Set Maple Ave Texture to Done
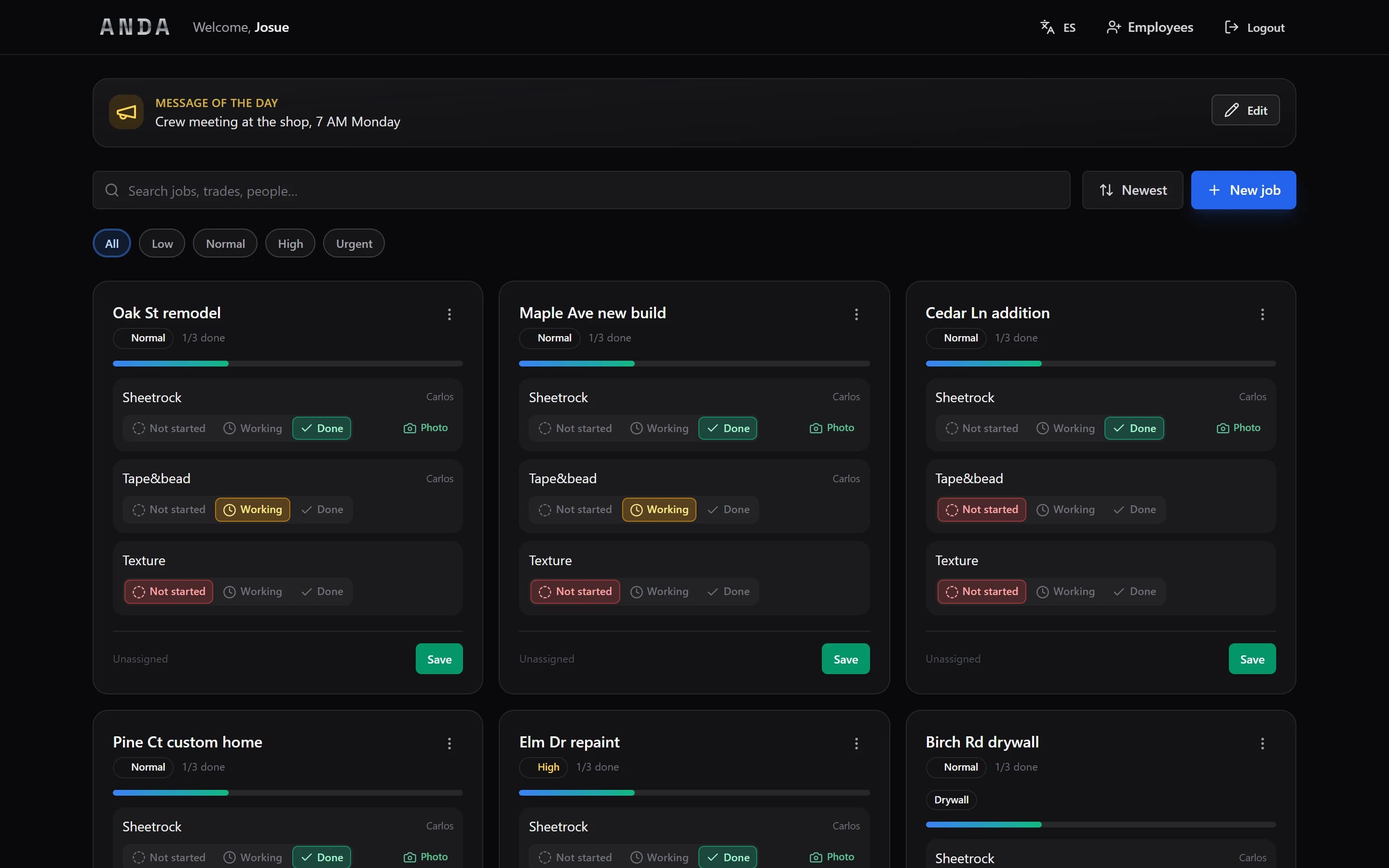Image resolution: width=1389 pixels, height=868 pixels. (728, 591)
